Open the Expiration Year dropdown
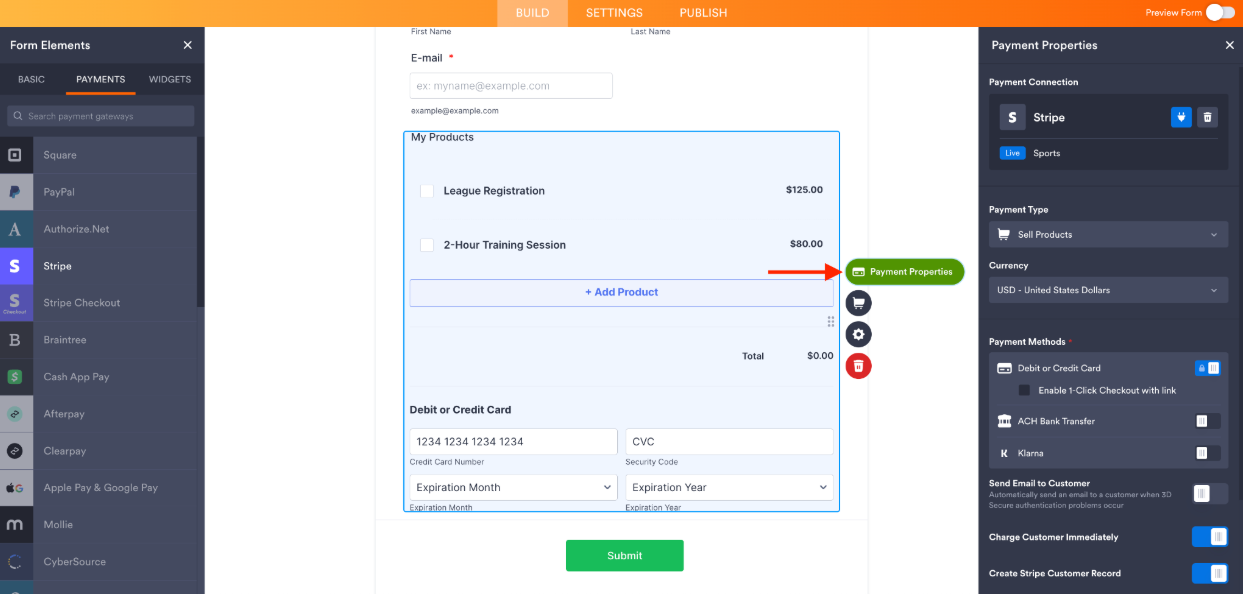 click(x=729, y=487)
